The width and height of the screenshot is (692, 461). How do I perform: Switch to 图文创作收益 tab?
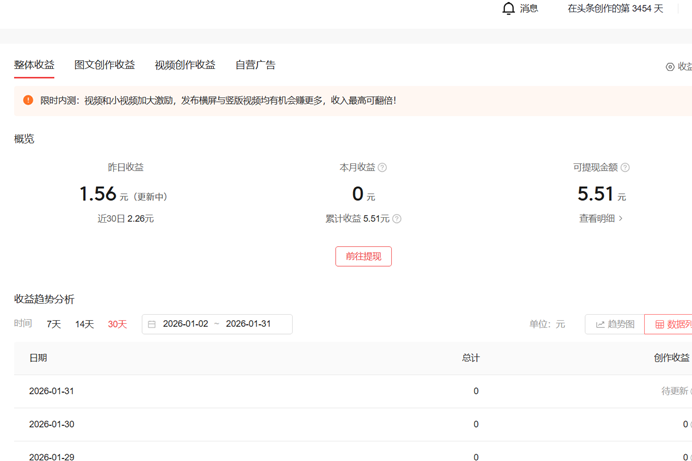[x=104, y=65]
